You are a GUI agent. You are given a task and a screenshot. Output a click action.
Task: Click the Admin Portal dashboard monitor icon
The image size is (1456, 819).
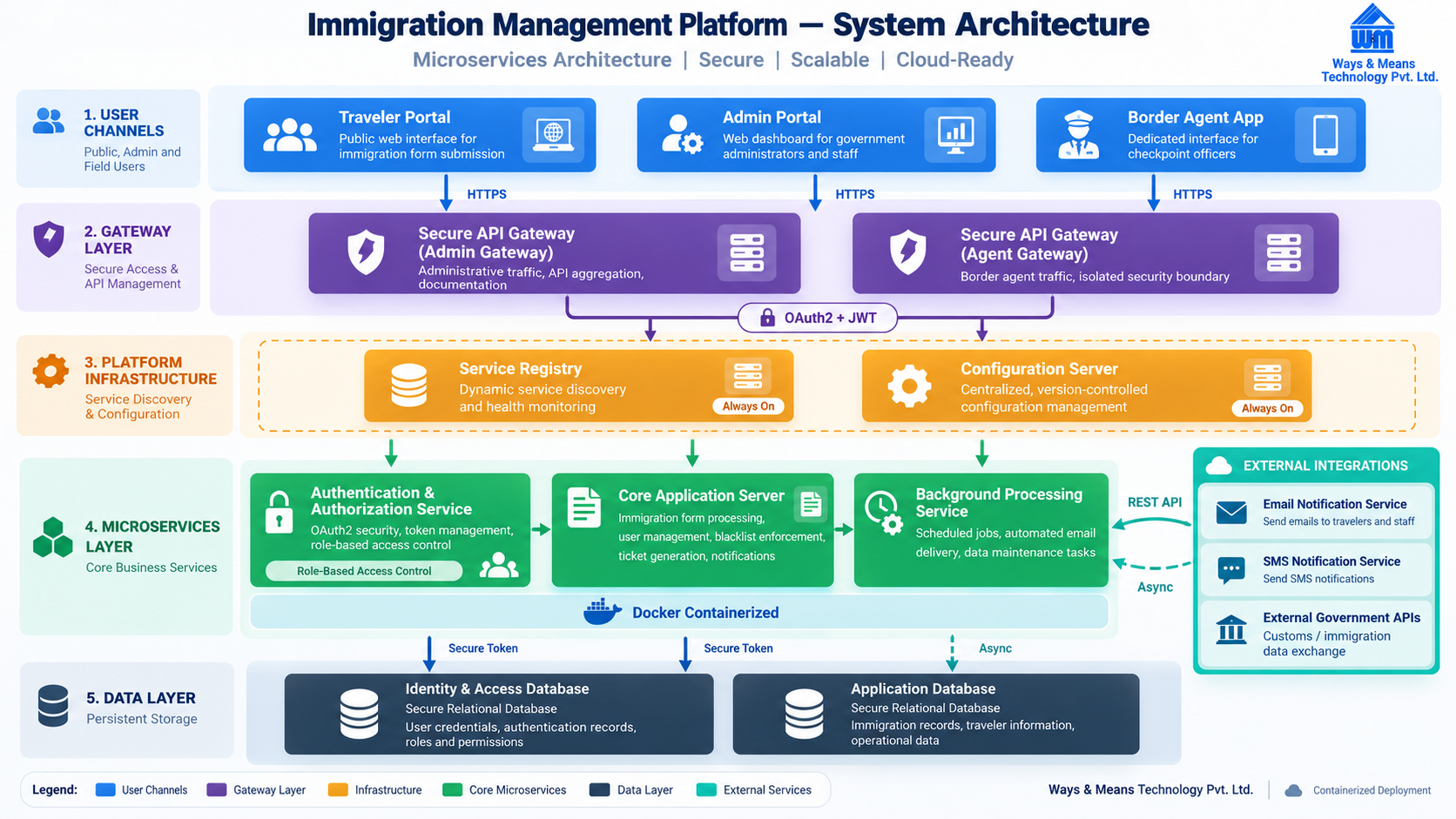point(955,134)
